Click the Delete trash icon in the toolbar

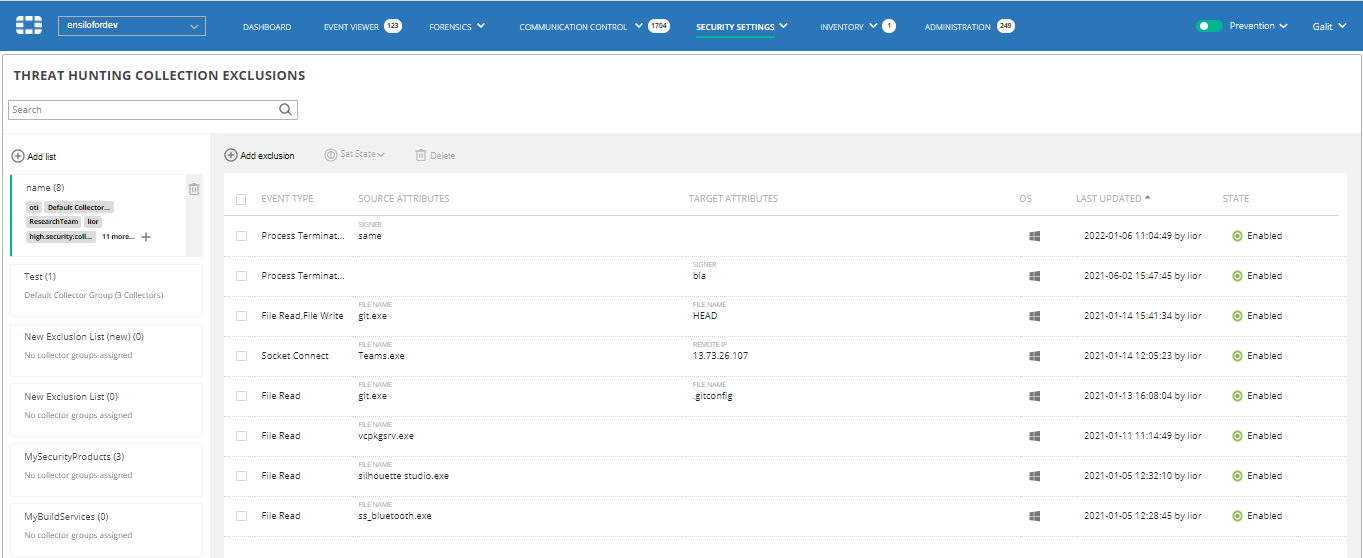pos(421,155)
